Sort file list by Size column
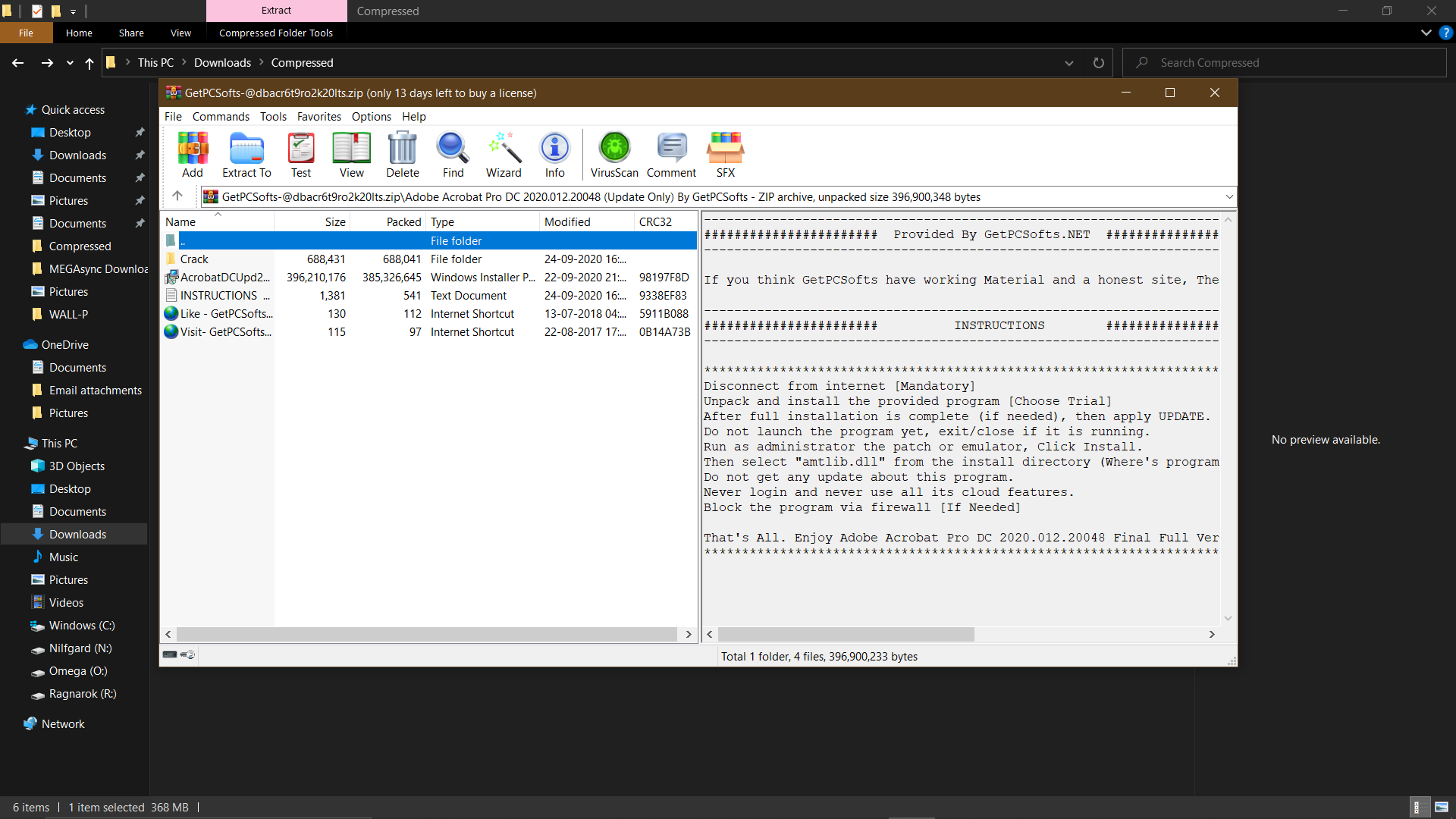 point(312,221)
